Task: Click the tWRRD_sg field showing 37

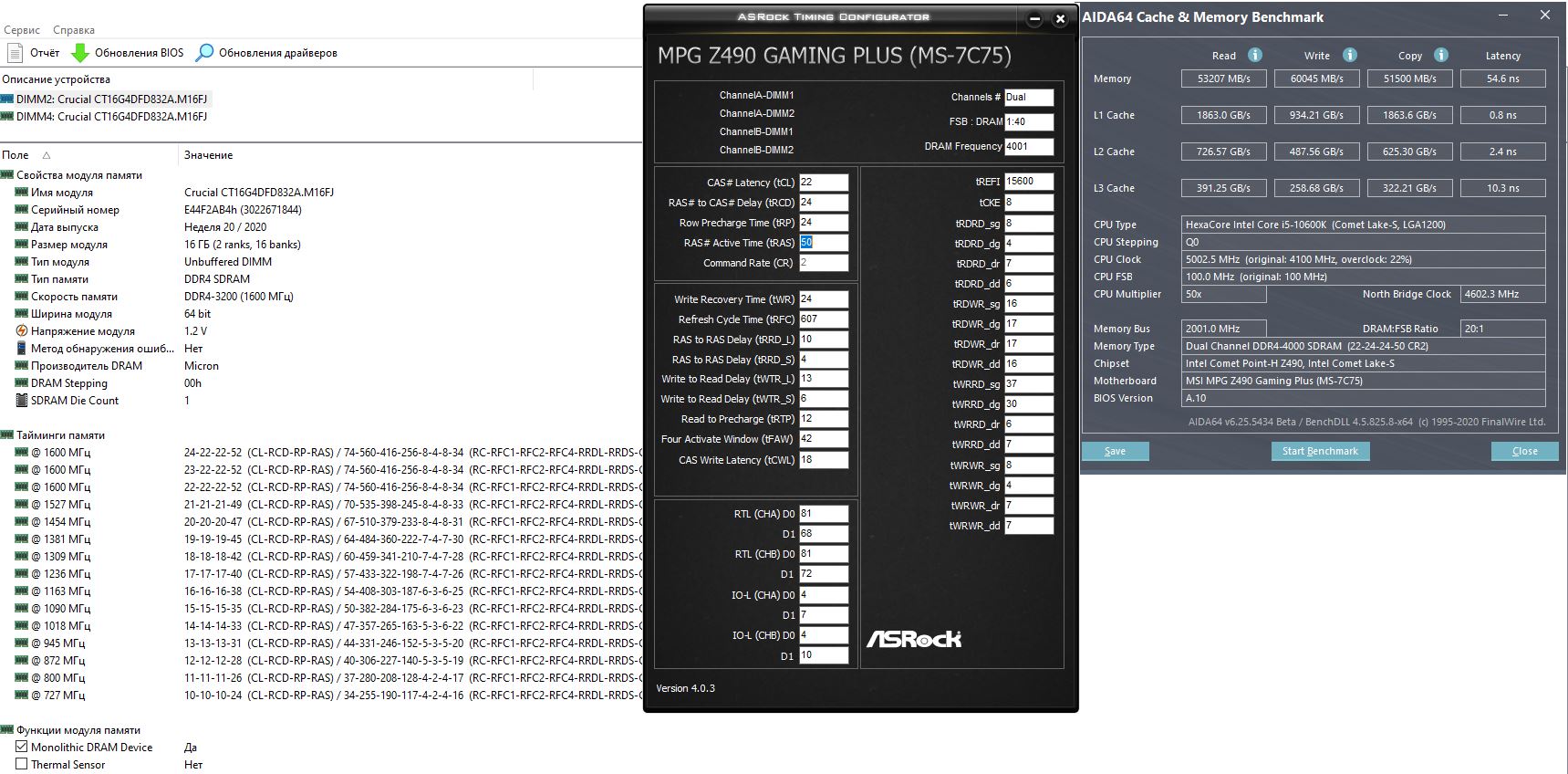Action: point(1029,384)
